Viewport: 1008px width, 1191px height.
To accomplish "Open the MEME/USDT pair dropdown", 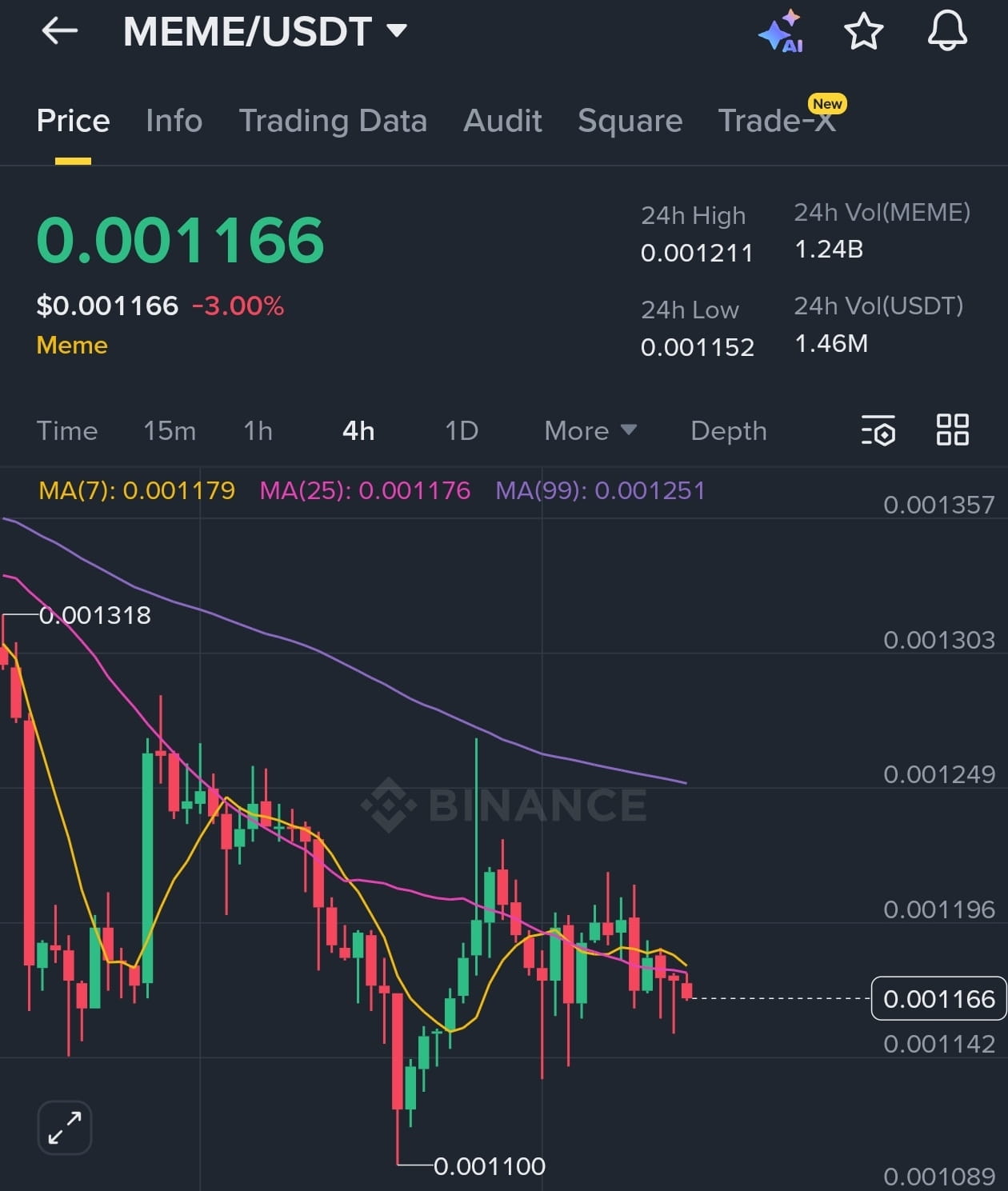I will [265, 32].
